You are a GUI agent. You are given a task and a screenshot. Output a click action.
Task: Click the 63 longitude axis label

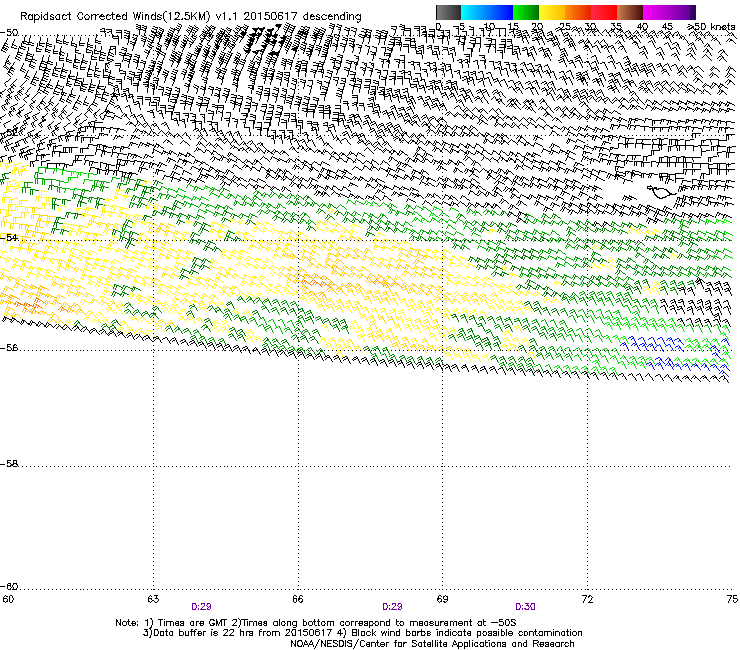[x=153, y=599]
